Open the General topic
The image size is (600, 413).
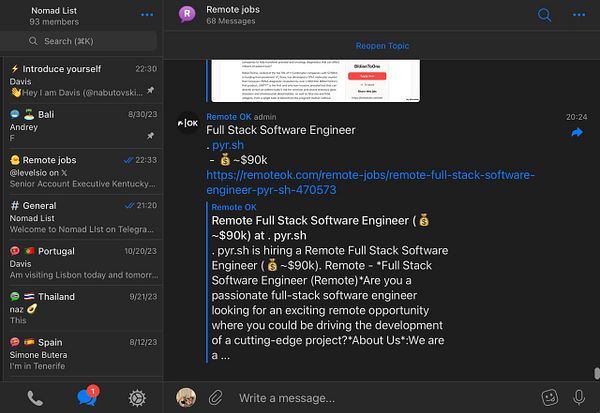(x=83, y=217)
